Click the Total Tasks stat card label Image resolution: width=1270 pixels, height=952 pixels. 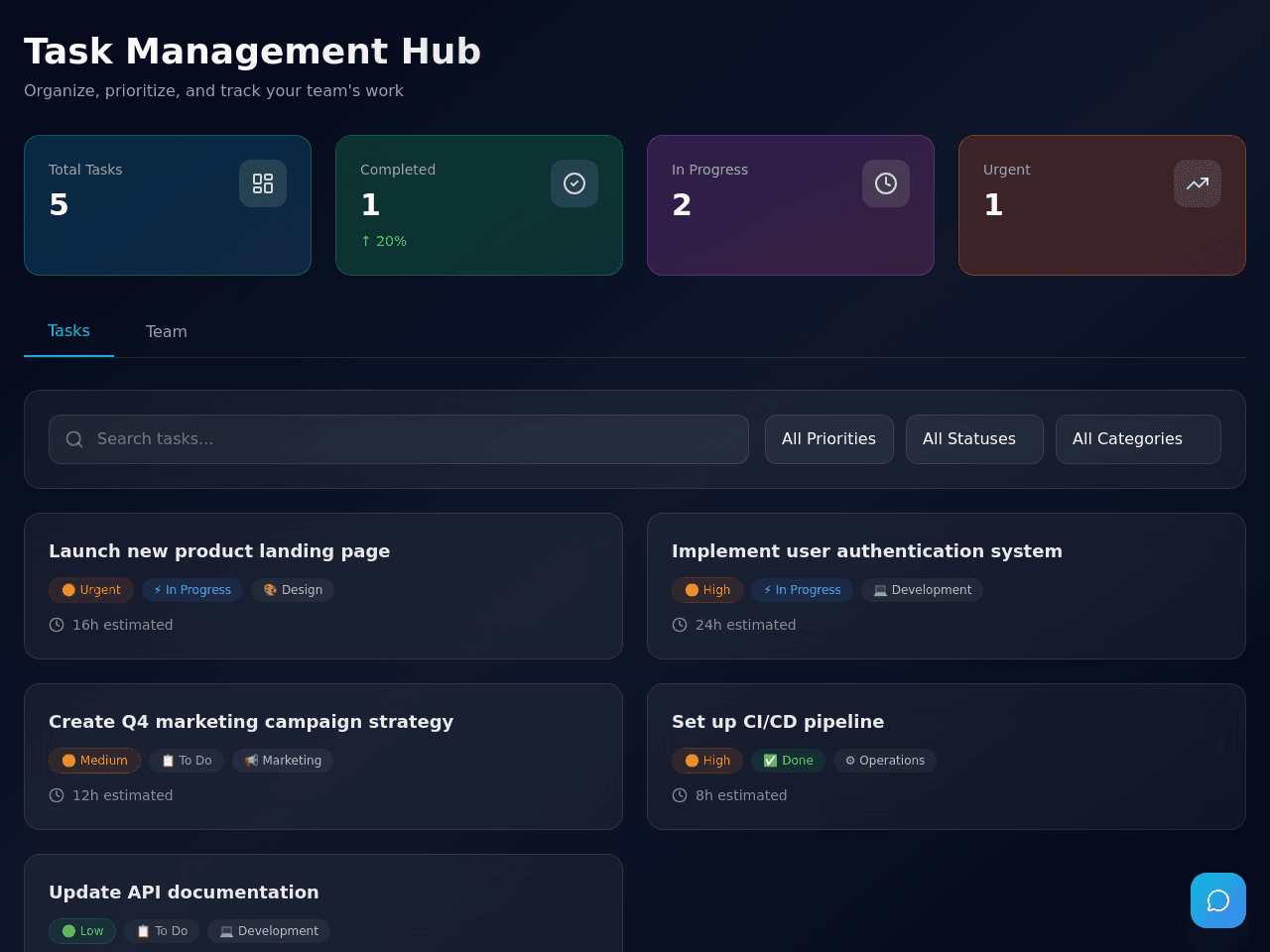(x=85, y=170)
